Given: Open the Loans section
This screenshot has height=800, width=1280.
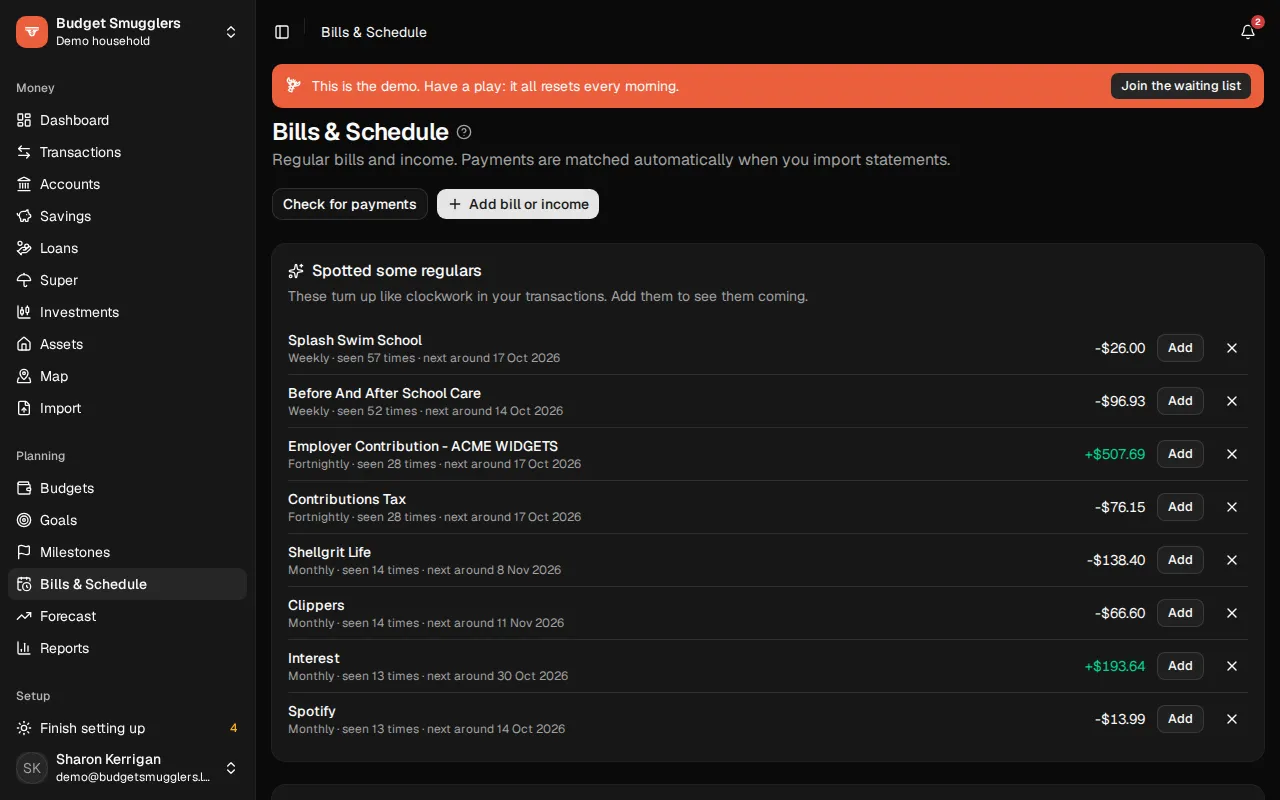Looking at the screenshot, I should coord(127,248).
